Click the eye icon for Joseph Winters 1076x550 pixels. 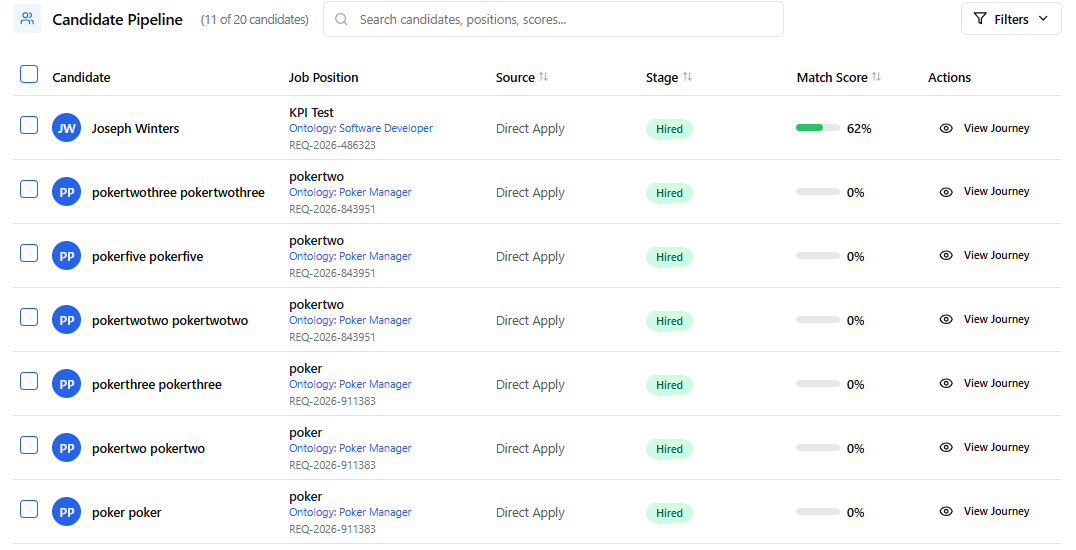[x=946, y=128]
